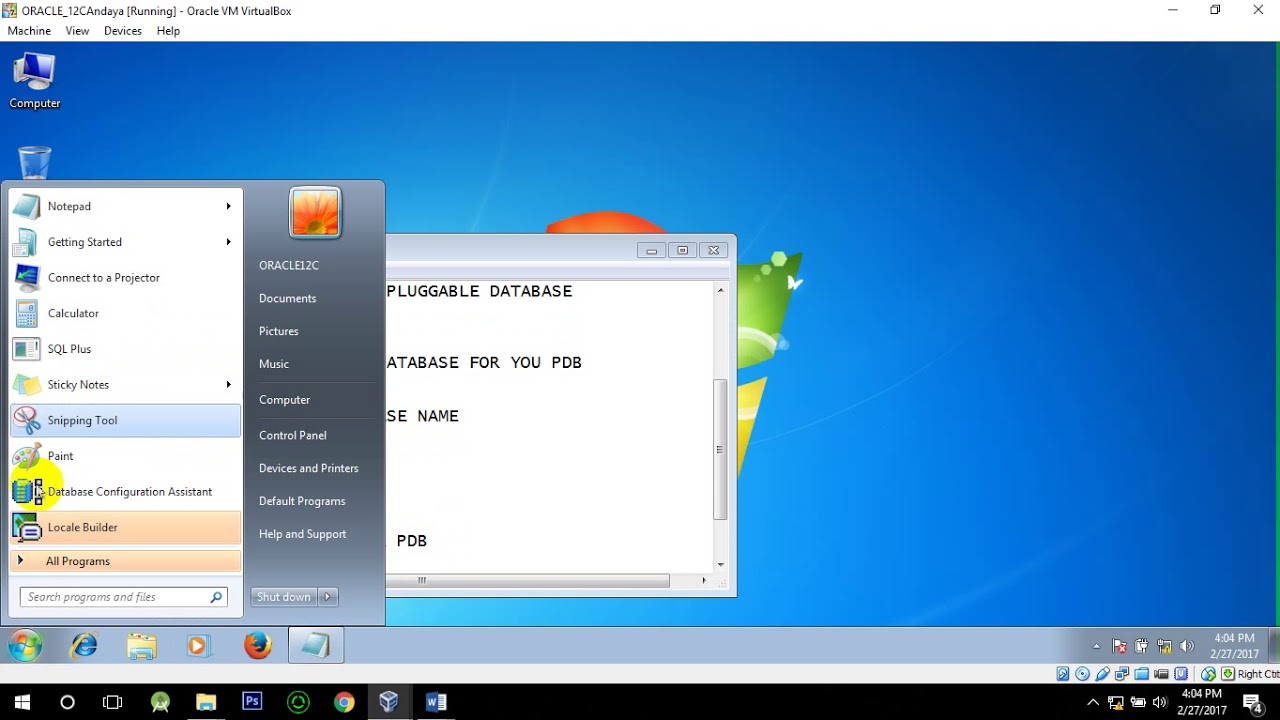Image resolution: width=1280 pixels, height=720 pixels.
Task: Open Windows Explorer folder on VM taskbar
Action: tap(142, 646)
